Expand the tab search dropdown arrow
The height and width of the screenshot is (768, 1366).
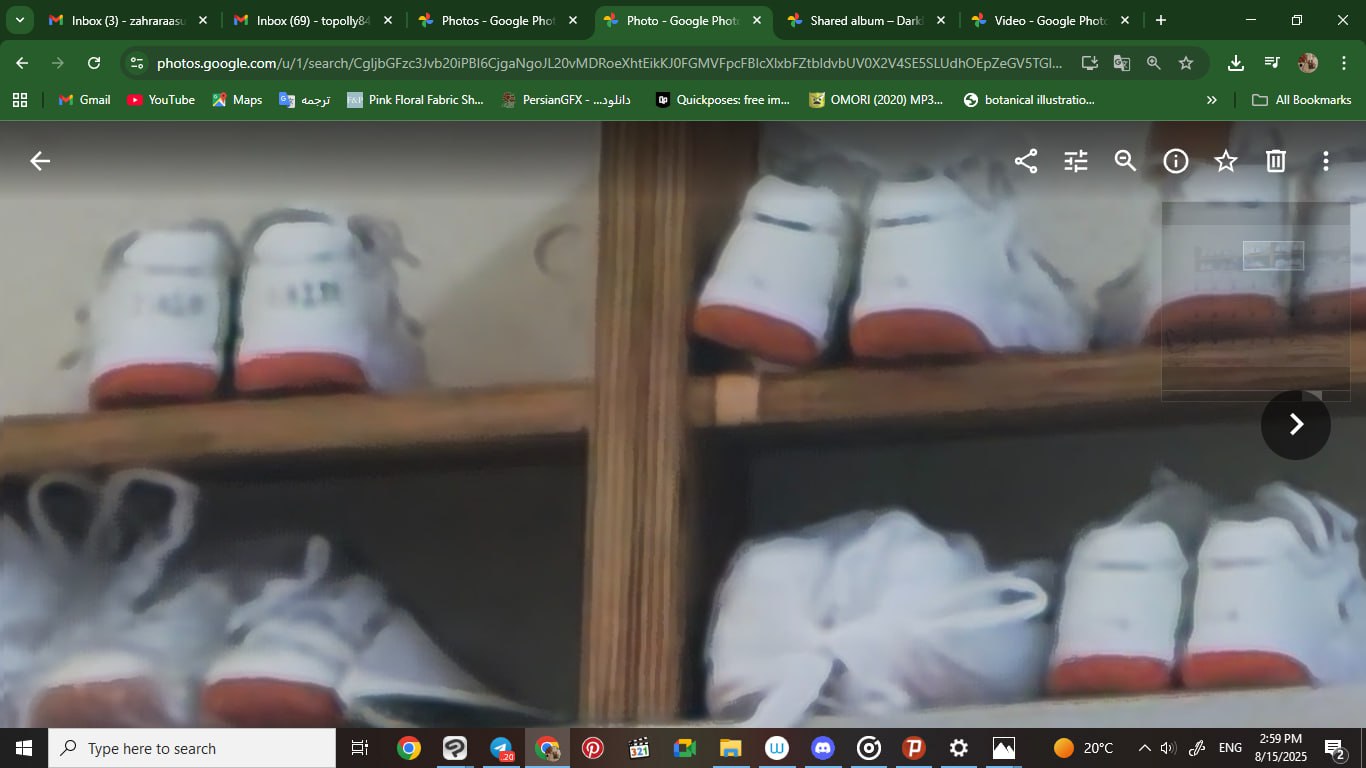click(x=19, y=20)
